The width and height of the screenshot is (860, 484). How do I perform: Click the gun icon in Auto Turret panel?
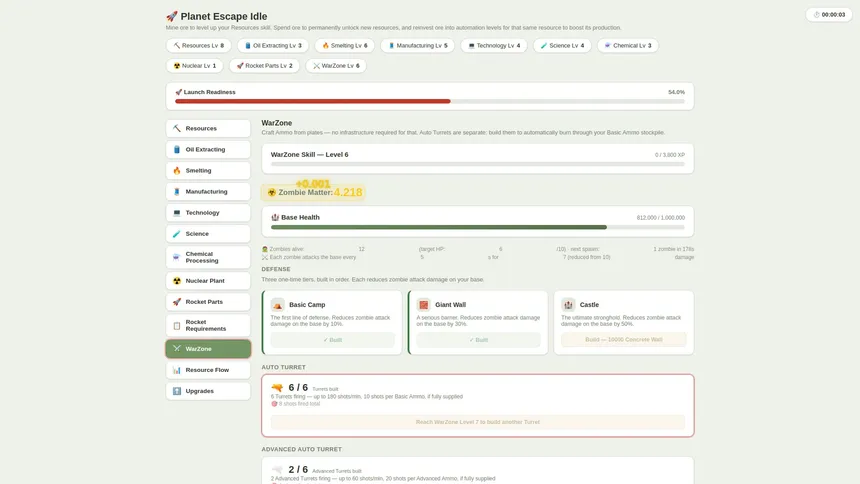(277, 388)
